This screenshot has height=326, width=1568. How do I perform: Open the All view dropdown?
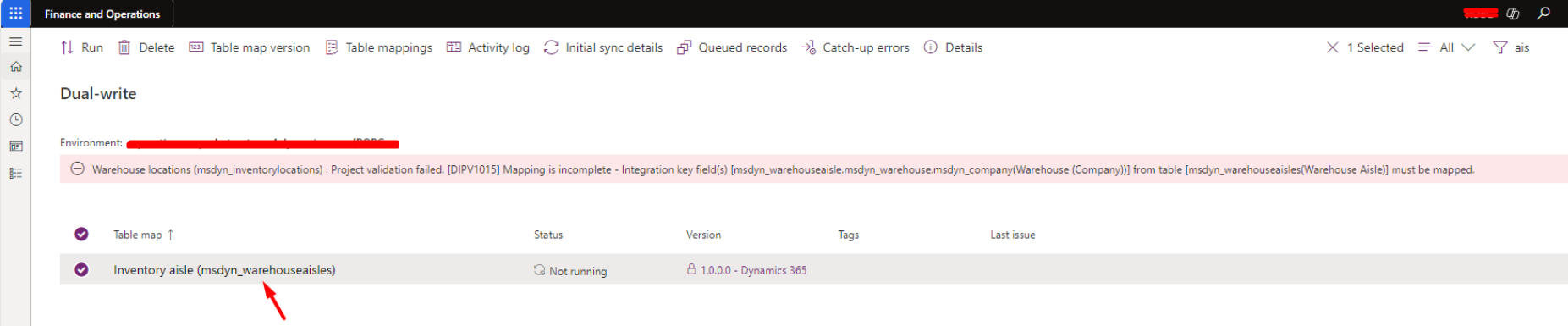point(1447,47)
